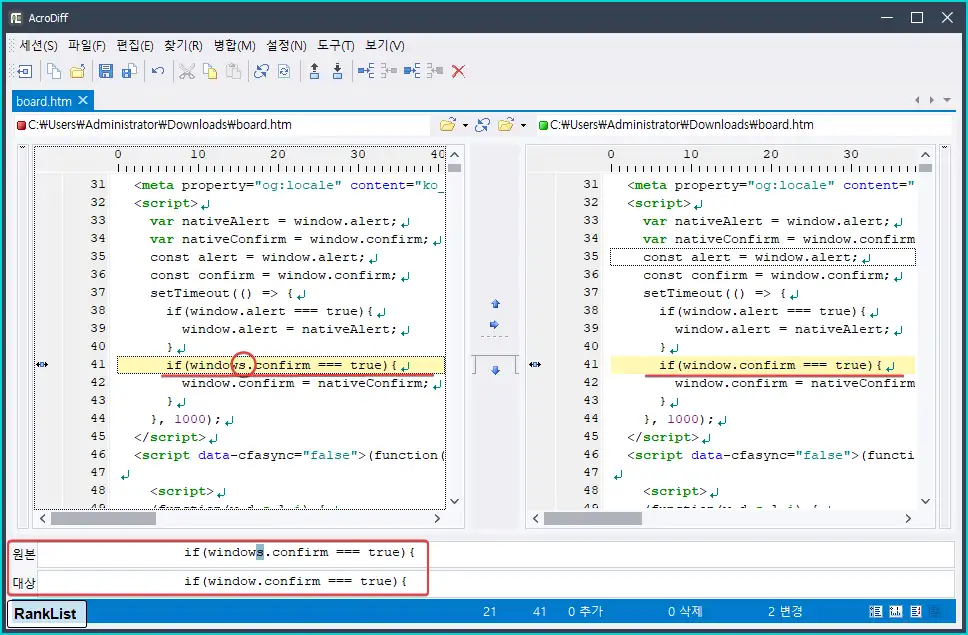Open the 설정(N) menu
Image resolution: width=968 pixels, height=635 pixels.
(286, 46)
